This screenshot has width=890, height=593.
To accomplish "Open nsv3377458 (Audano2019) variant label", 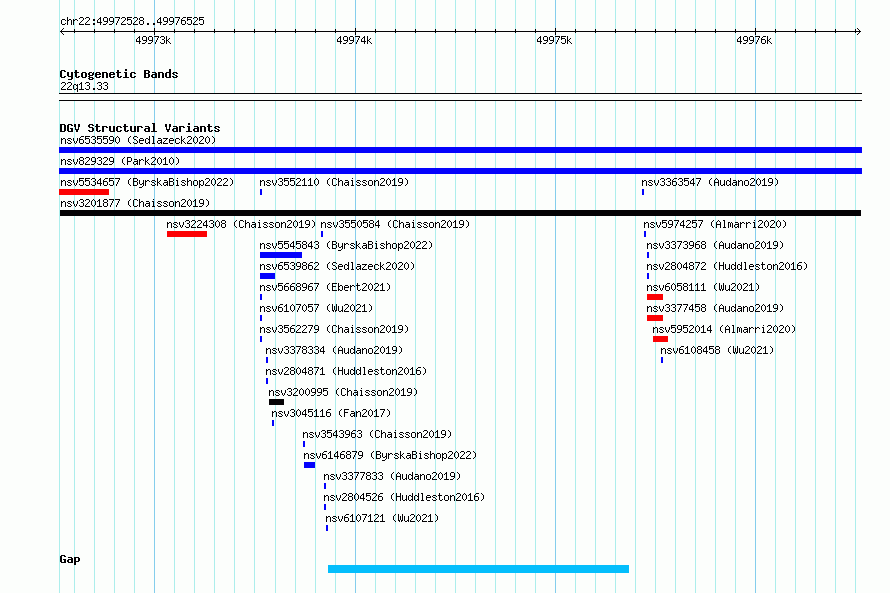I will point(715,308).
